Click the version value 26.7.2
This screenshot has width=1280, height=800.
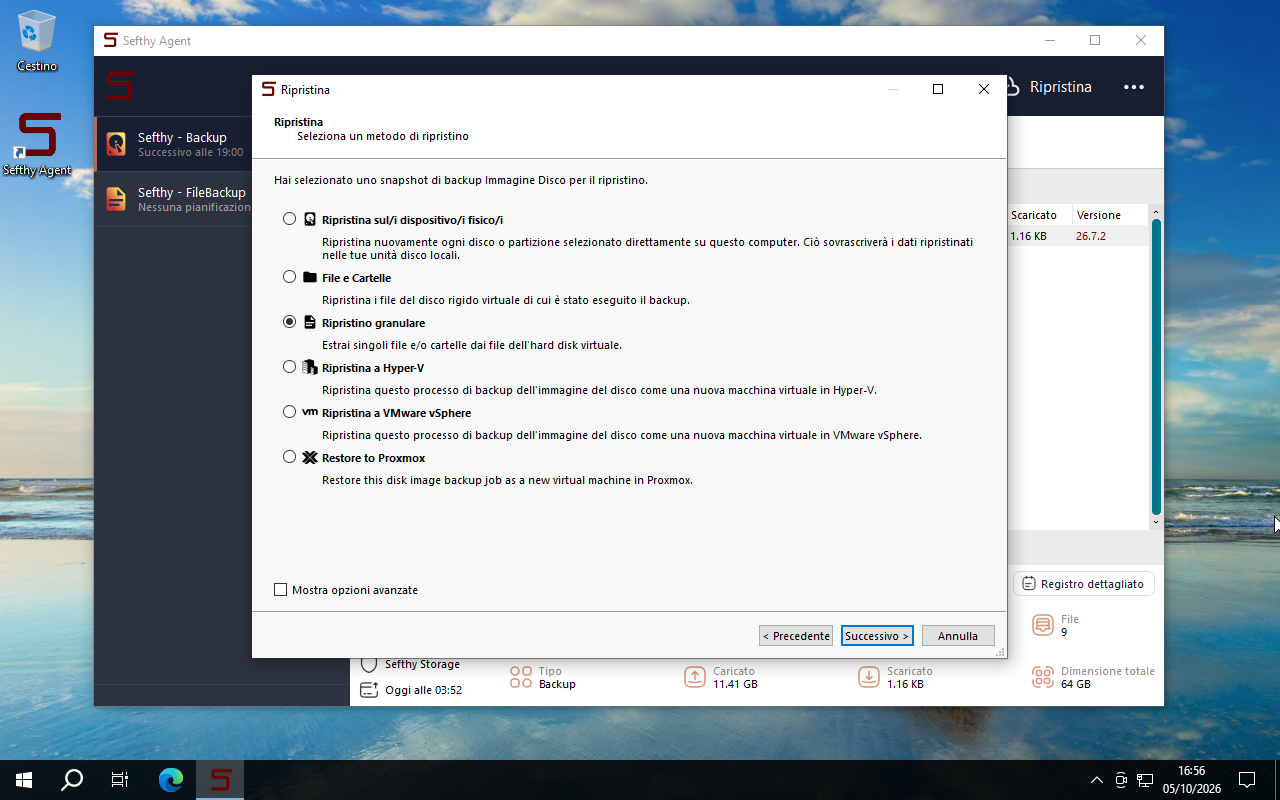1091,236
